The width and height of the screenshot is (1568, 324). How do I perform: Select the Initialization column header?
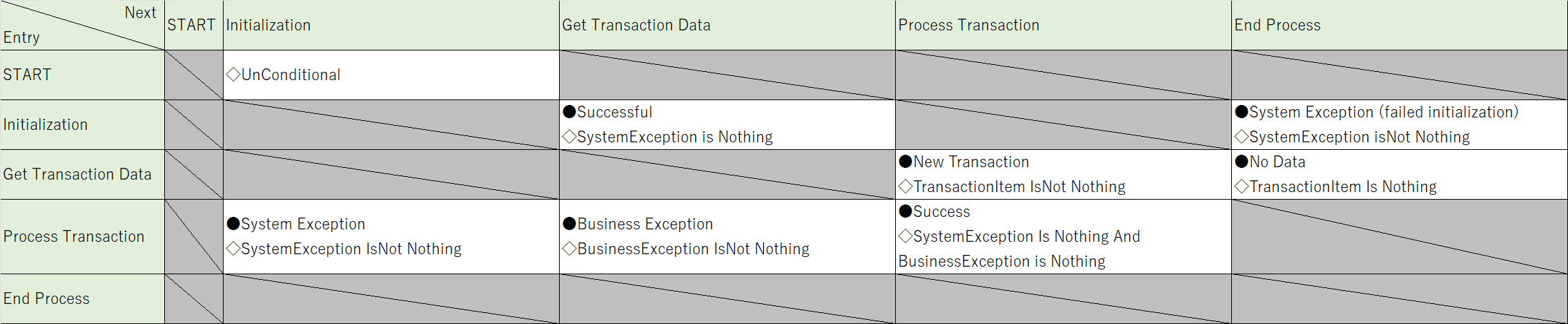(x=391, y=25)
